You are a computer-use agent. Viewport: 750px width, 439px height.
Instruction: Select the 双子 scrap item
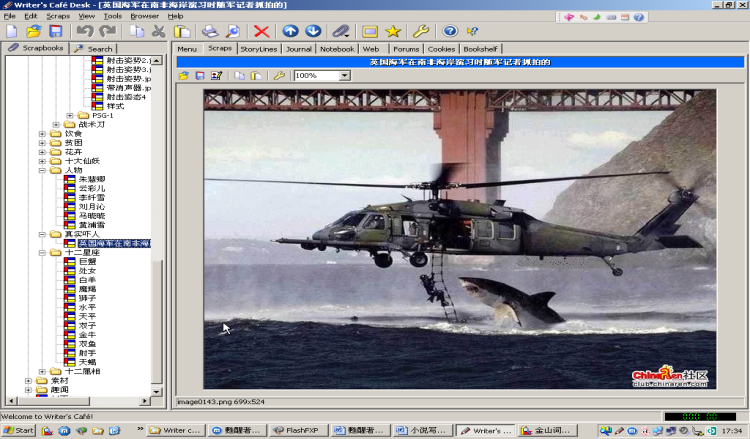(x=88, y=326)
